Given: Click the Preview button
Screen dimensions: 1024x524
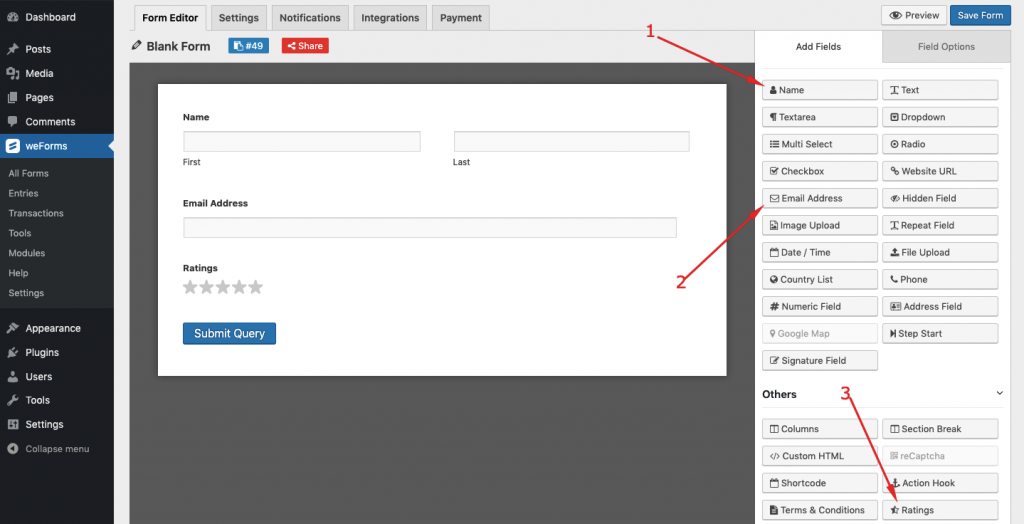Looking at the screenshot, I should pyautogui.click(x=914, y=15).
